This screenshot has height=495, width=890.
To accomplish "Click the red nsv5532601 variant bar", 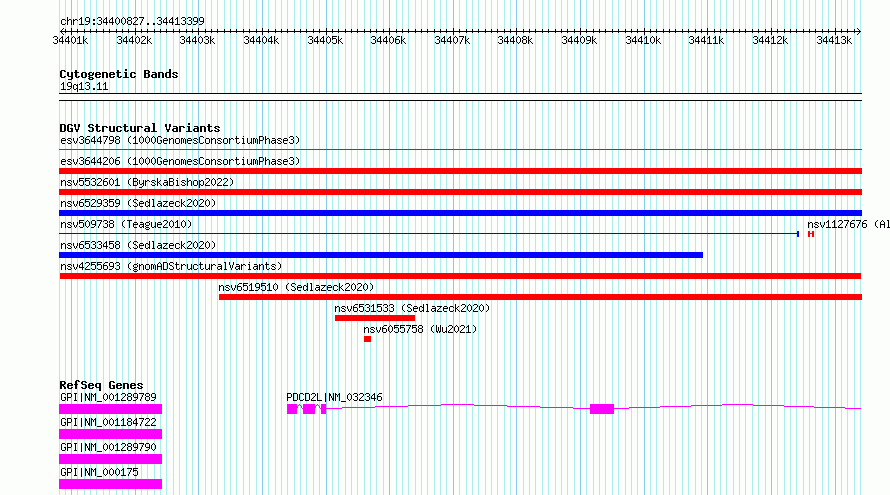I will coord(460,192).
